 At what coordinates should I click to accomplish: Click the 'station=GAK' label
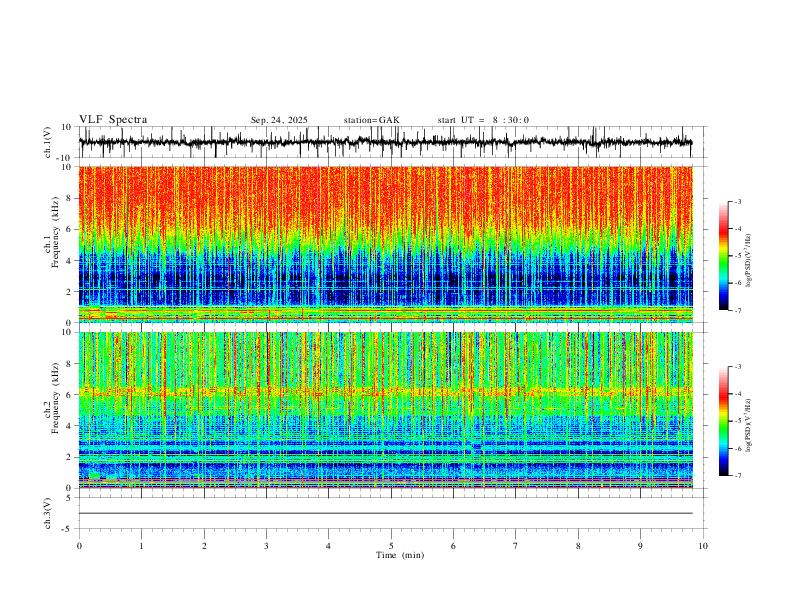coord(371,120)
